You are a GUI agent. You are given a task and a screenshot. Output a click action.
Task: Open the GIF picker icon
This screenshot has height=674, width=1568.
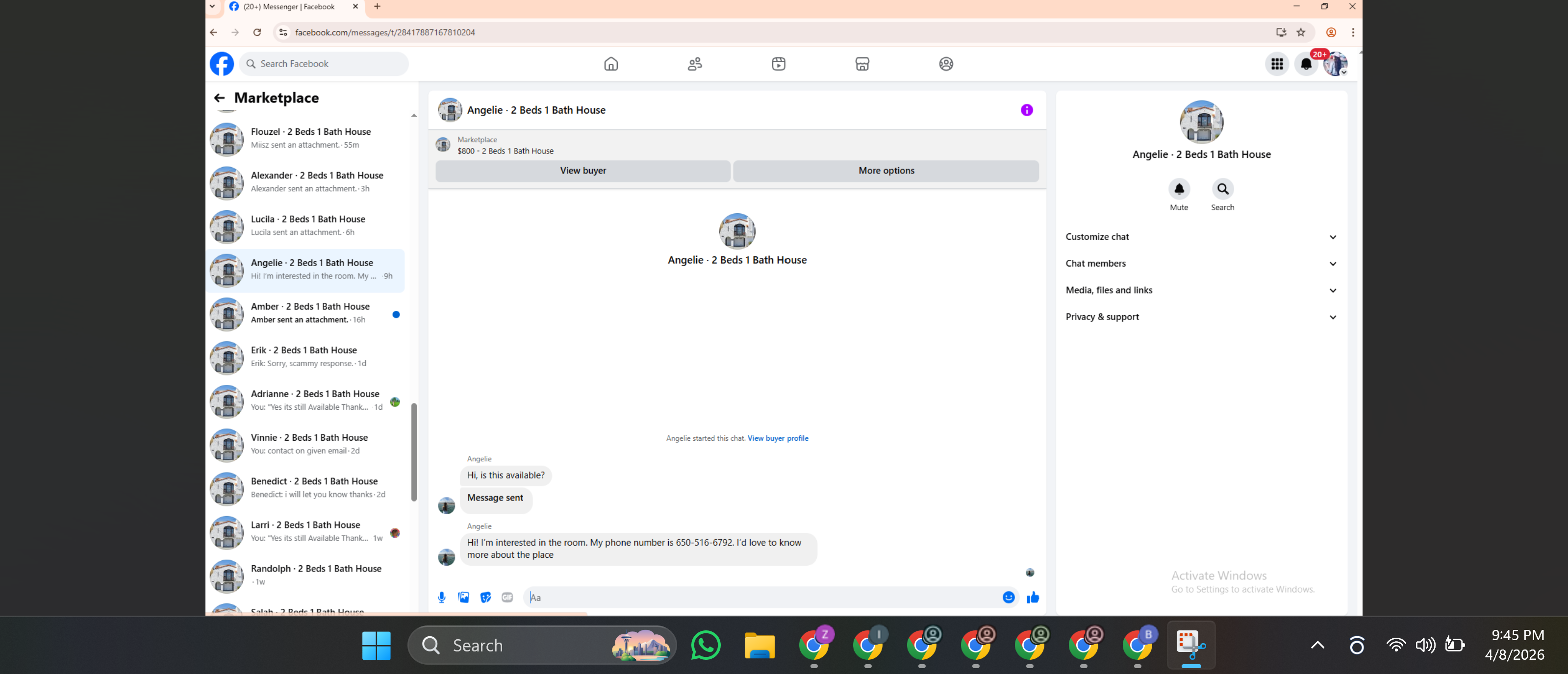click(x=507, y=598)
